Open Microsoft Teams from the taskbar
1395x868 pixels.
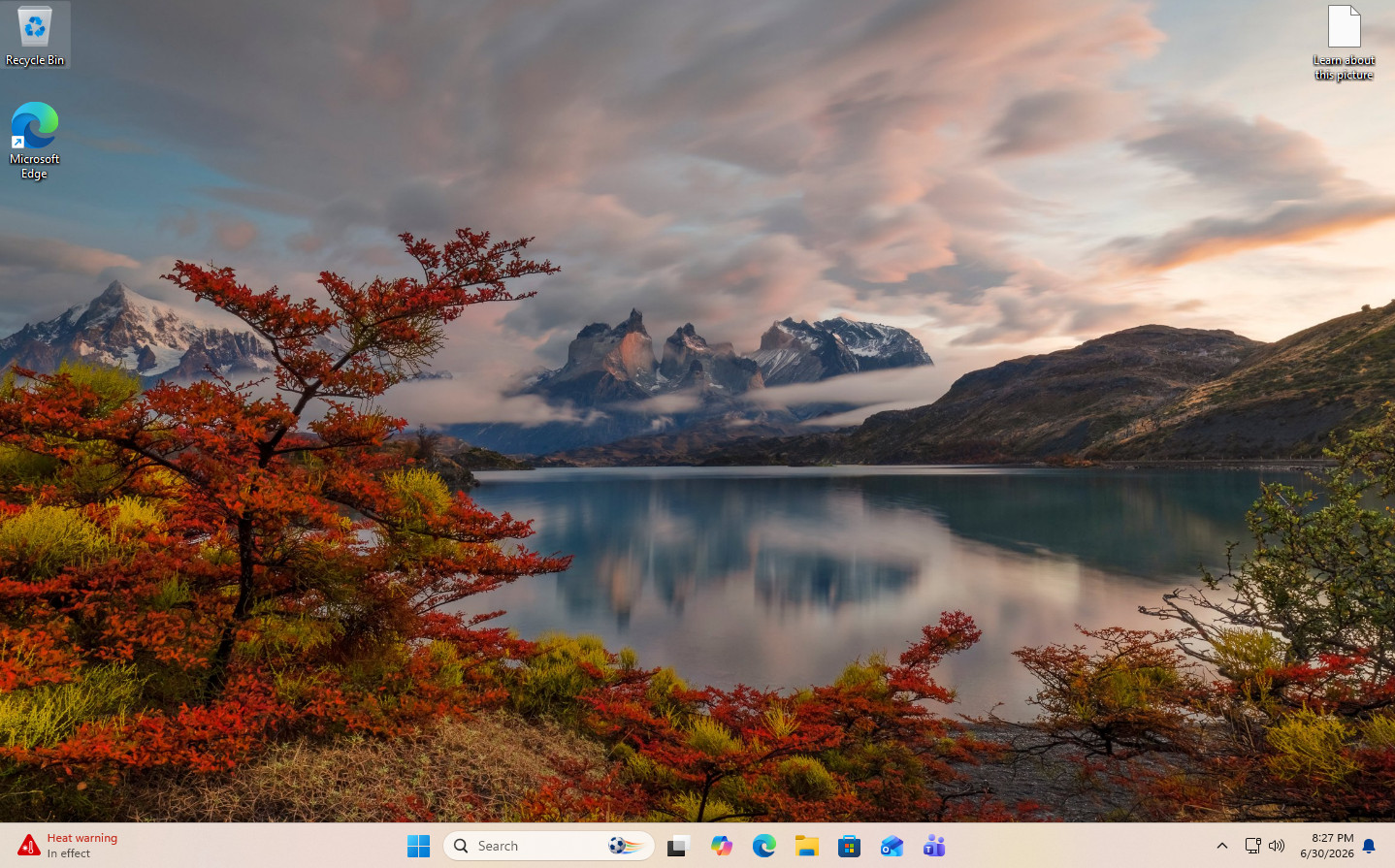coord(934,846)
